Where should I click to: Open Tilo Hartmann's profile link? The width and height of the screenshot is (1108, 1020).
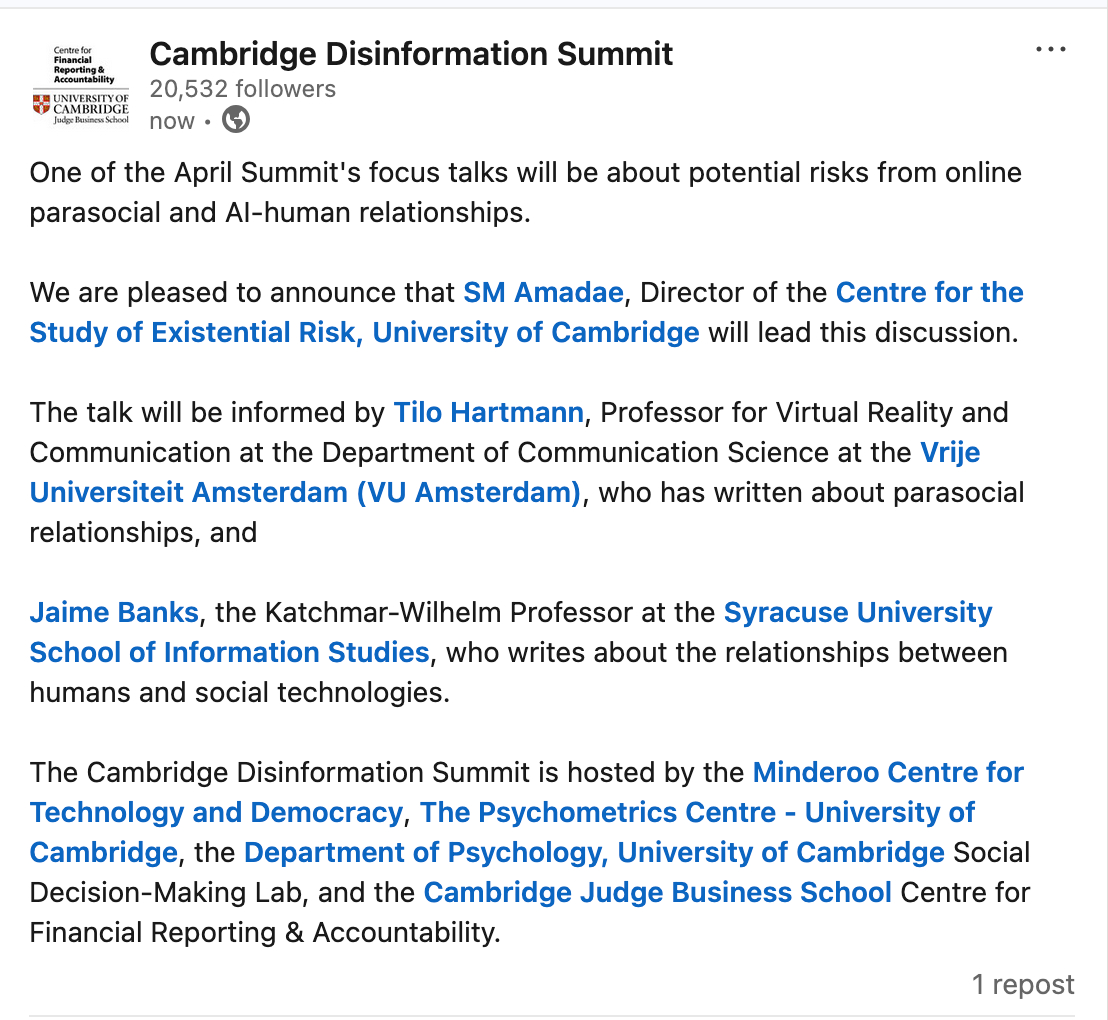point(488,413)
